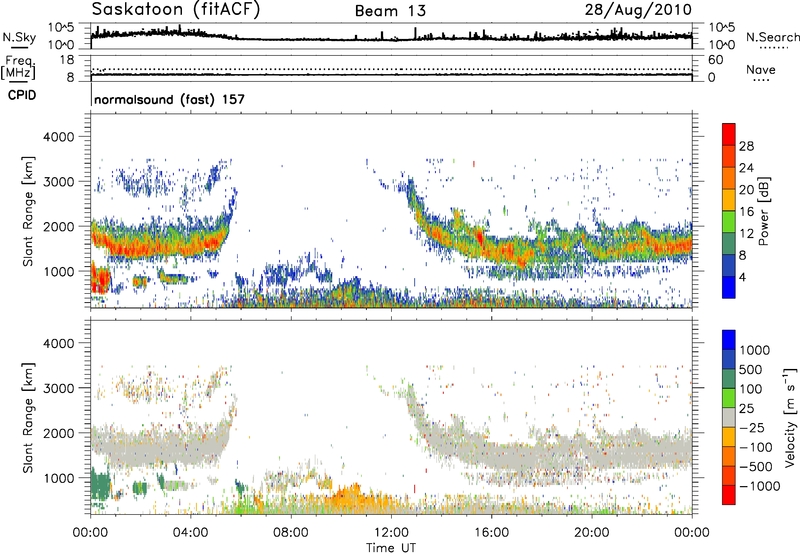Click the 'N.Sky' legend label
This screenshot has height=554, width=800.
tap(19, 37)
